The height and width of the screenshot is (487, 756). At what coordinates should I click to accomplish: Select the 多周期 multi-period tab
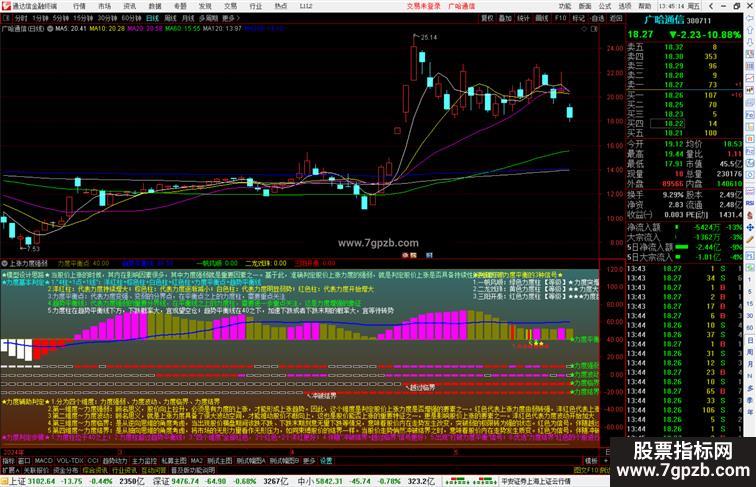click(x=208, y=18)
